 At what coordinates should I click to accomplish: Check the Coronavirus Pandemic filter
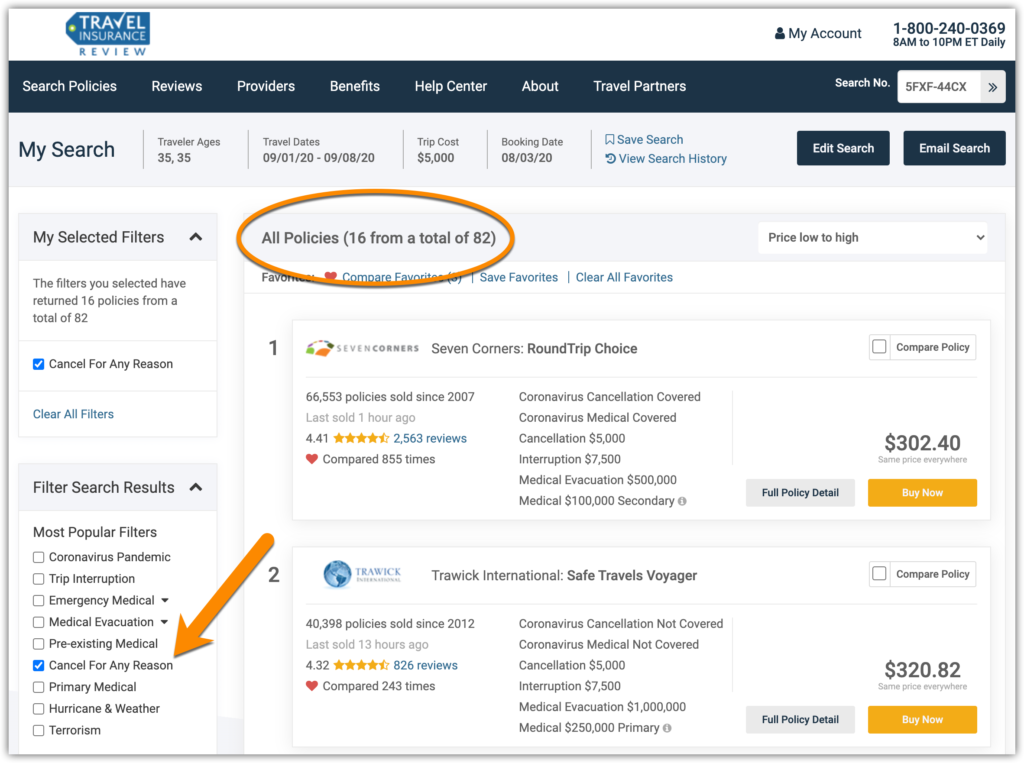pyautogui.click(x=39, y=557)
